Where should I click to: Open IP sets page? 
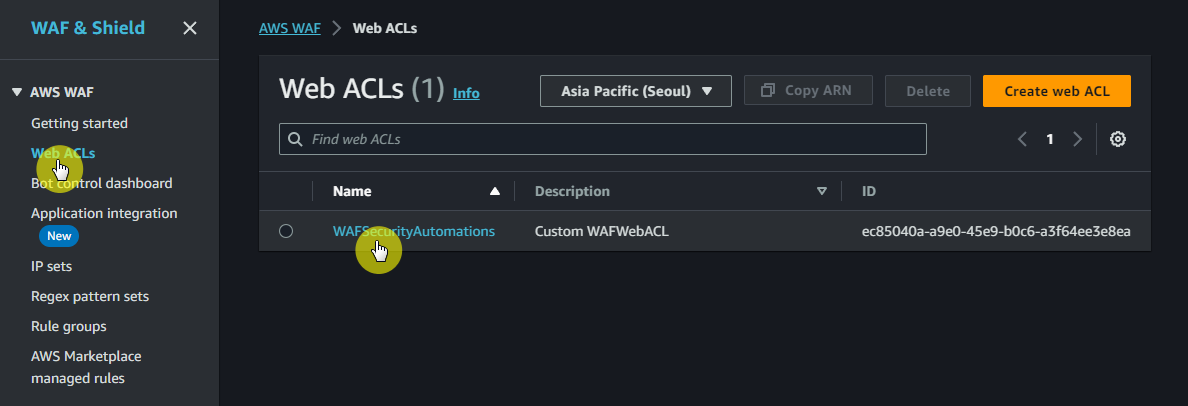tap(52, 266)
